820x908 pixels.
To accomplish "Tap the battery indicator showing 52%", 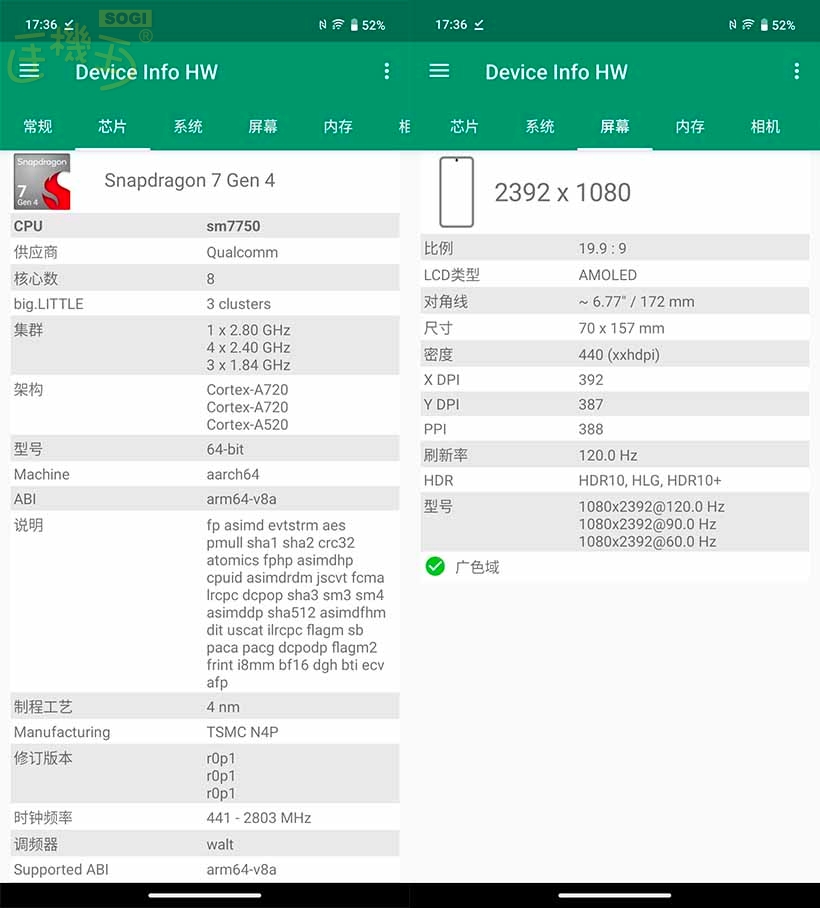I will [360, 23].
